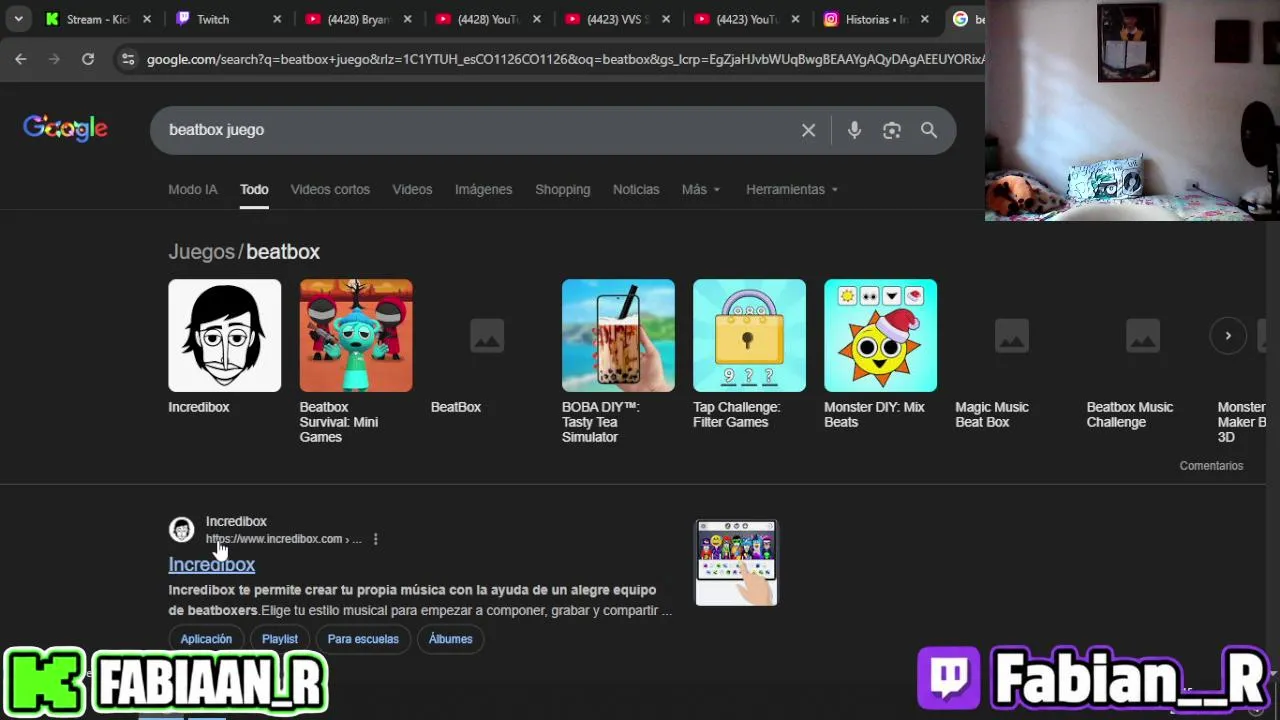Click the Para escuelas sitelink chip
The height and width of the screenshot is (720, 1280).
click(363, 639)
